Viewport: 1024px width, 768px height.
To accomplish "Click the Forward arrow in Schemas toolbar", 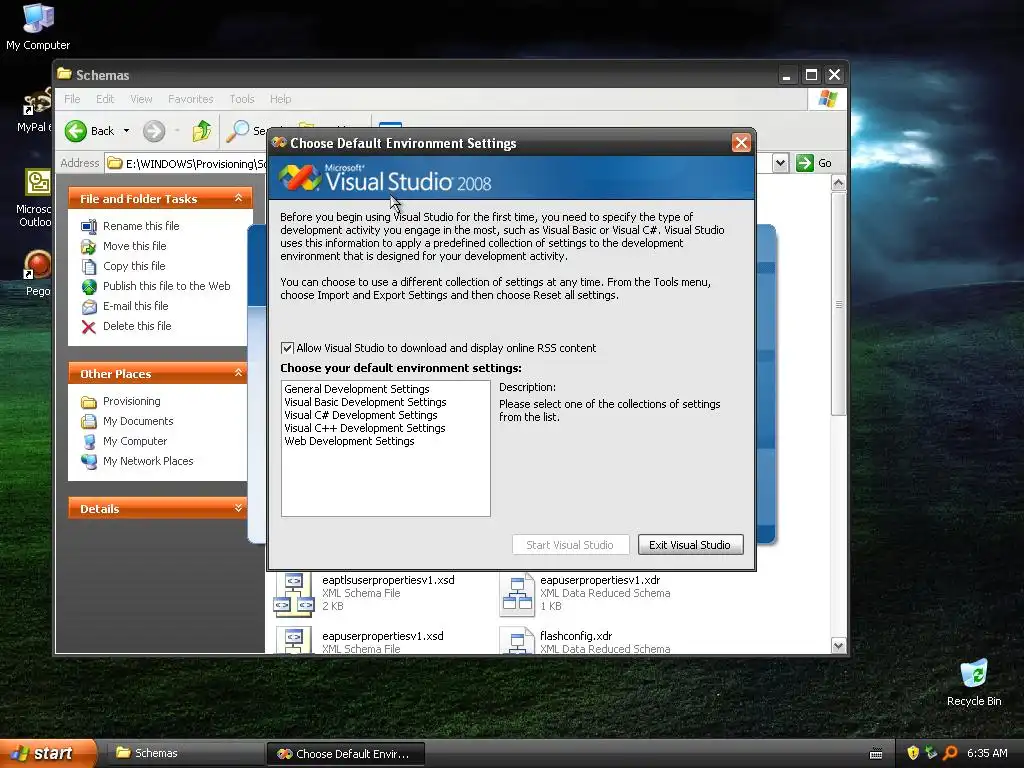I will (x=154, y=131).
